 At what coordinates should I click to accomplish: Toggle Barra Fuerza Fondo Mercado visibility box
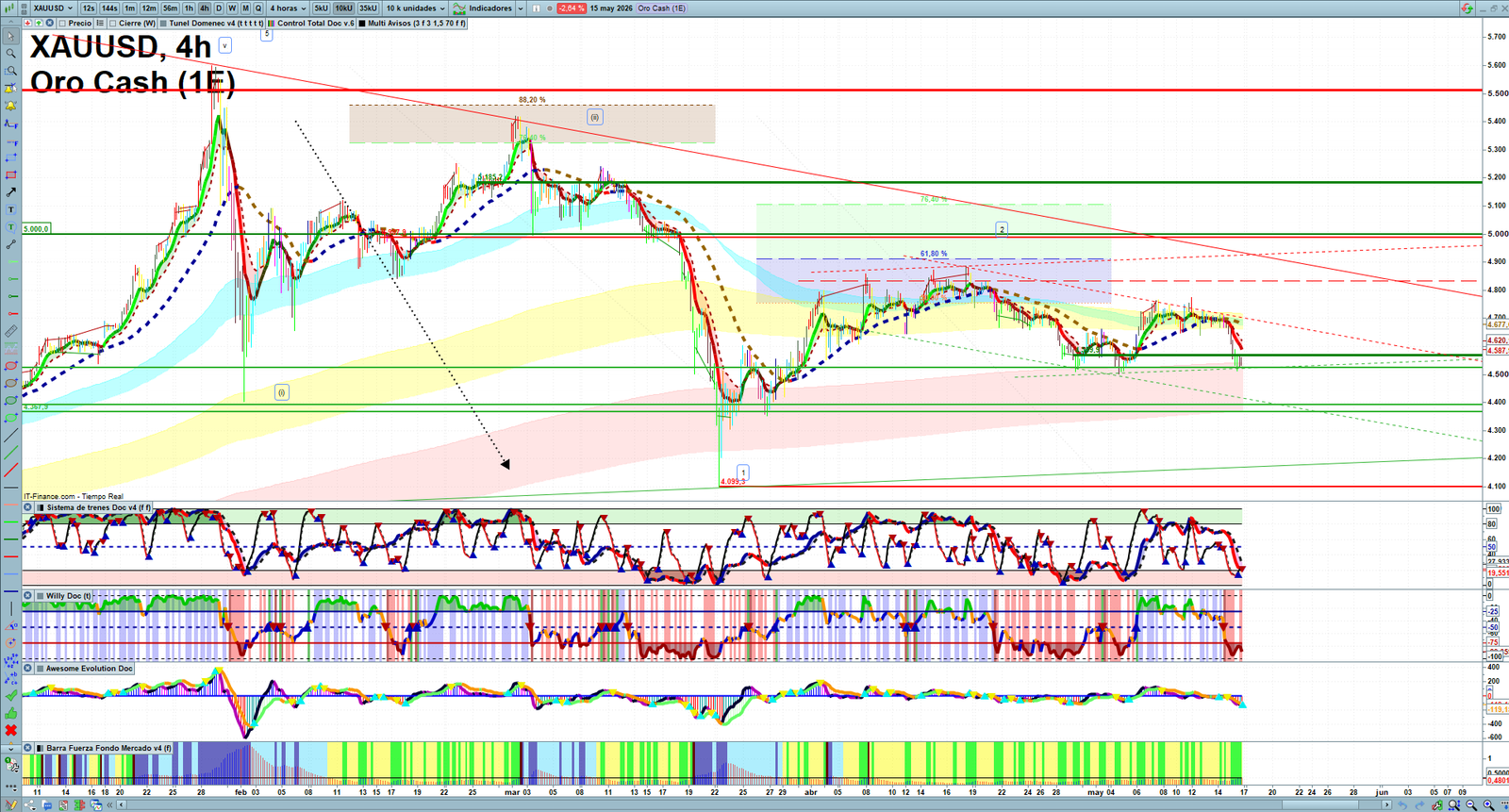pyautogui.click(x=41, y=748)
